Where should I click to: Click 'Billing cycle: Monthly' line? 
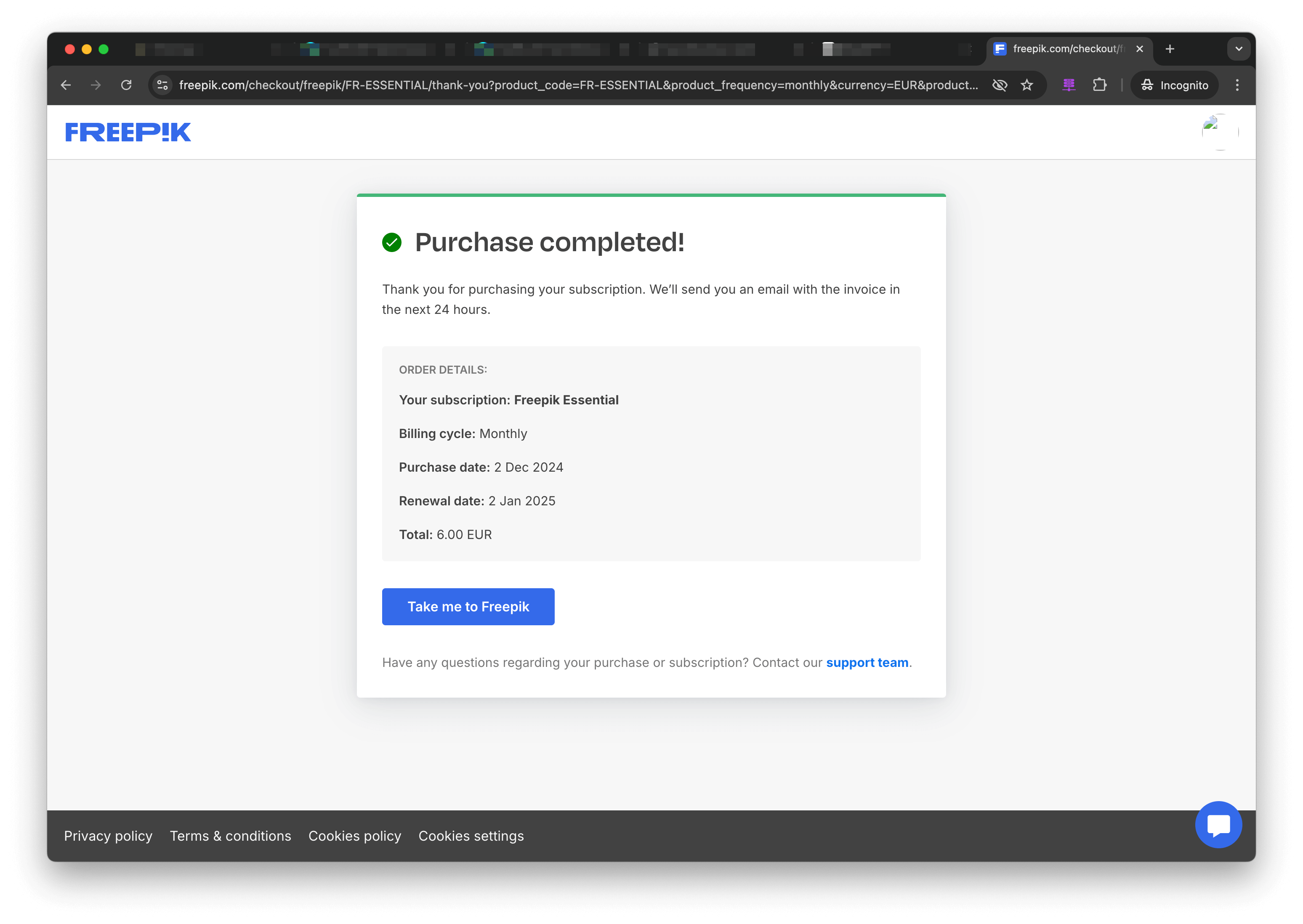pyautogui.click(x=463, y=433)
